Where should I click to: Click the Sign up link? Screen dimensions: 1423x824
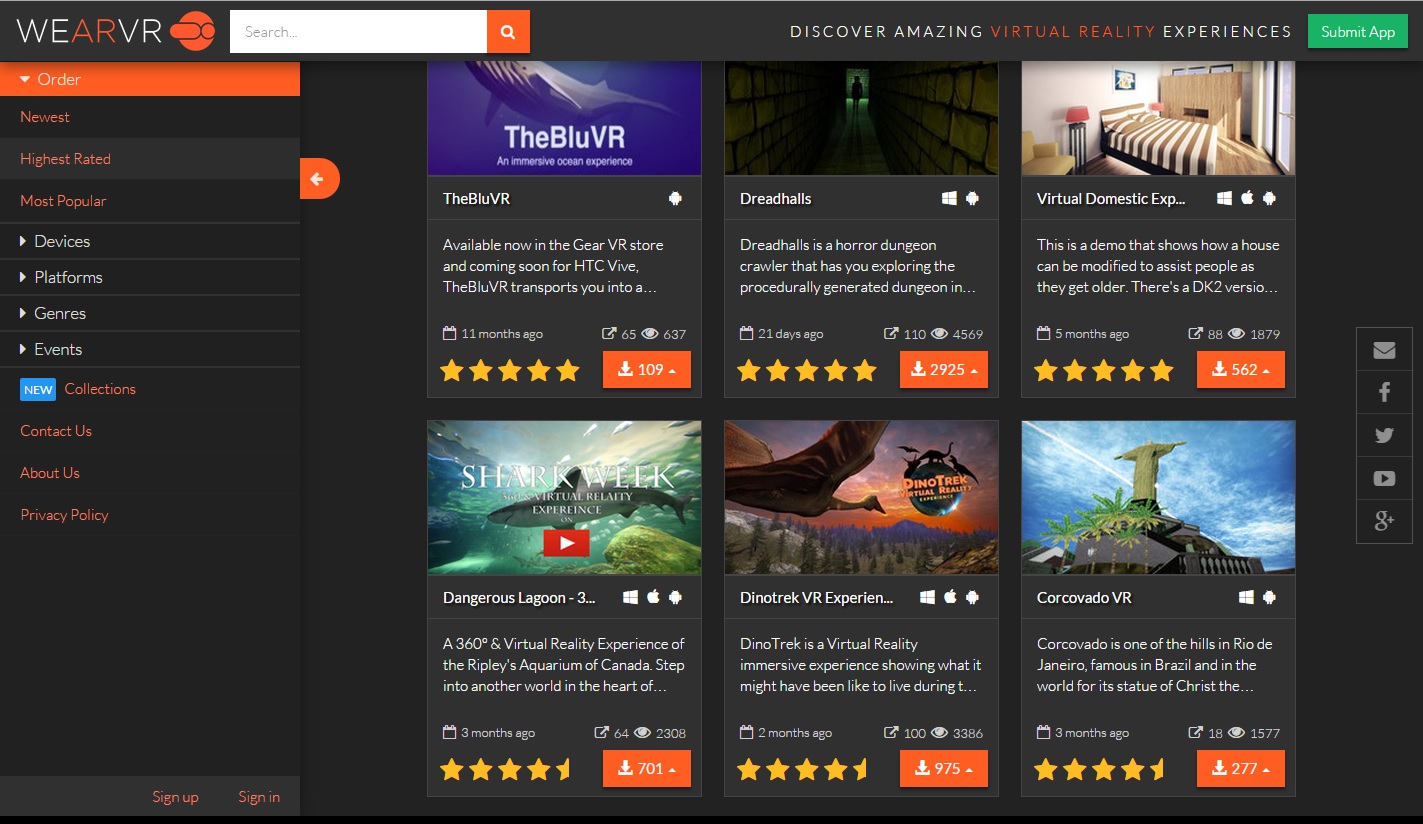(x=175, y=797)
